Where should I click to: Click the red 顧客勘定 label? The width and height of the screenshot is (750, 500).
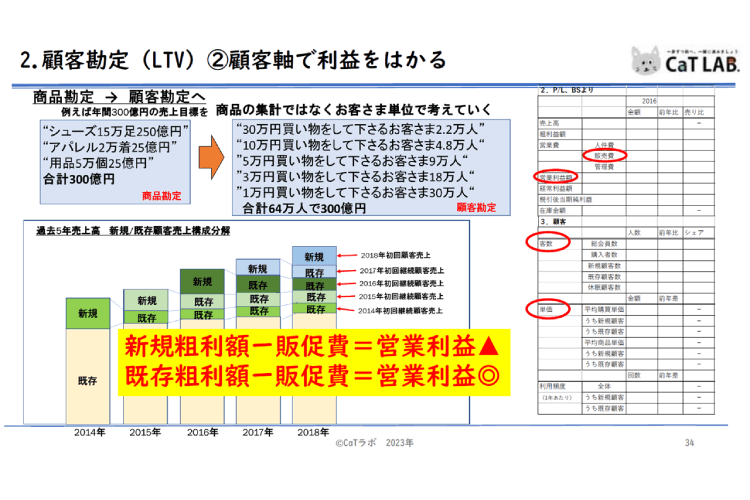476,208
